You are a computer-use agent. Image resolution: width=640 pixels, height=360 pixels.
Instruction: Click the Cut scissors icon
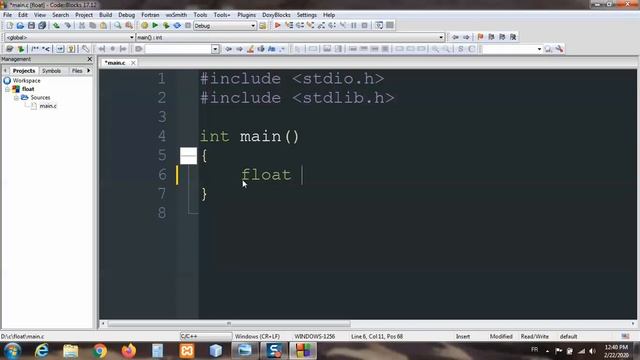click(x=82, y=25)
